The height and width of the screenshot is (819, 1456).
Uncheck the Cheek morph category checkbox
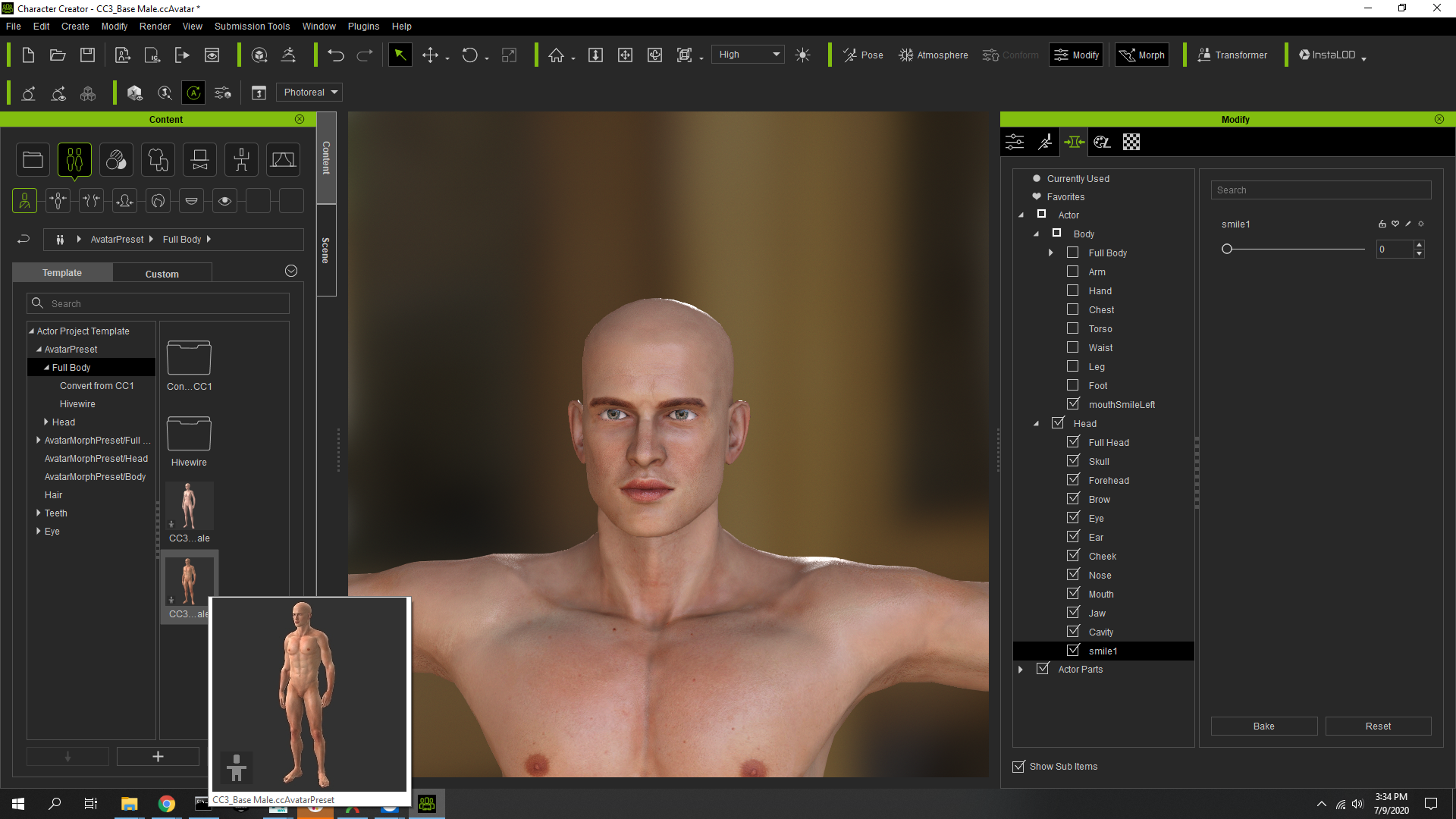(1073, 556)
